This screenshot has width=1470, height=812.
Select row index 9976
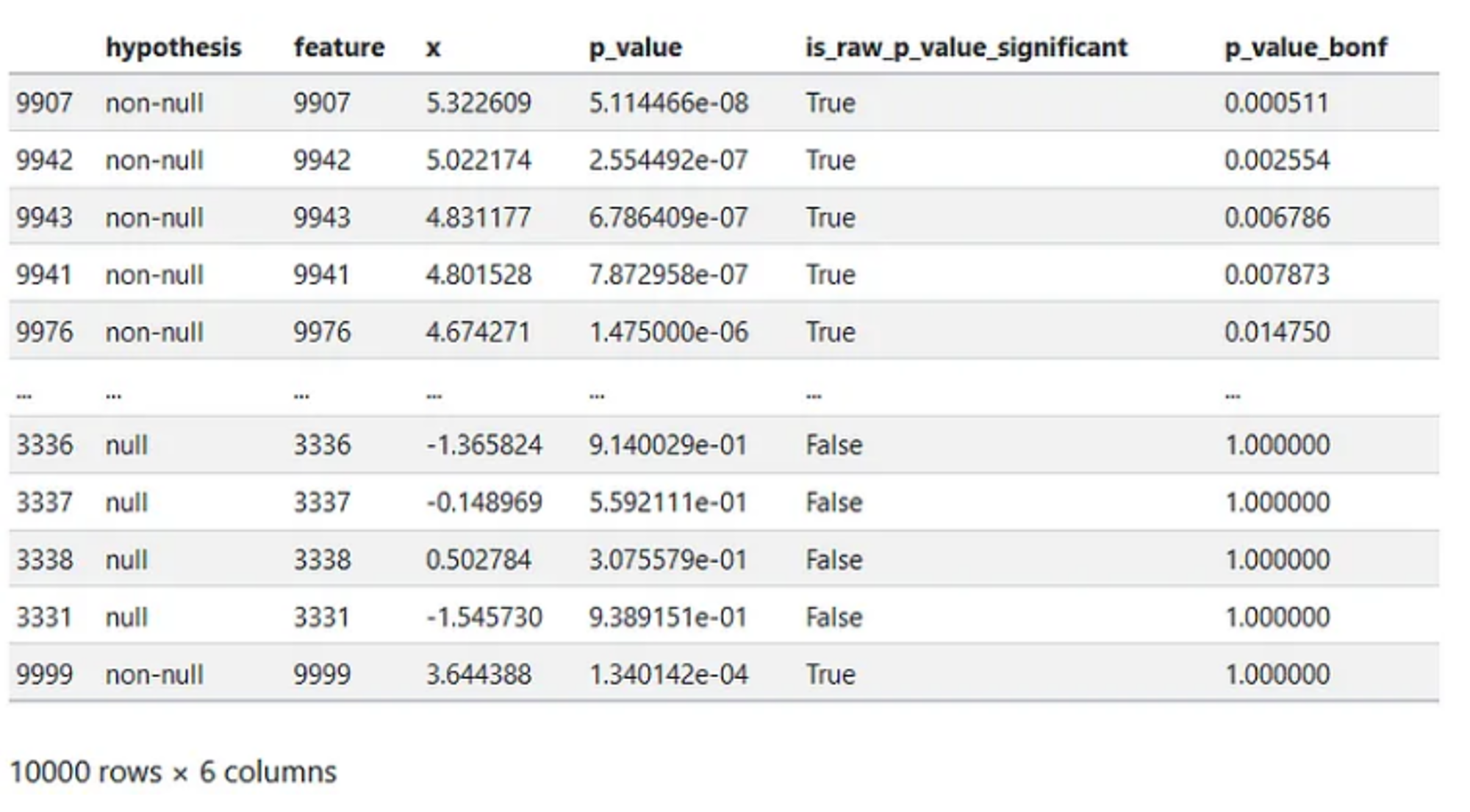click(x=44, y=332)
